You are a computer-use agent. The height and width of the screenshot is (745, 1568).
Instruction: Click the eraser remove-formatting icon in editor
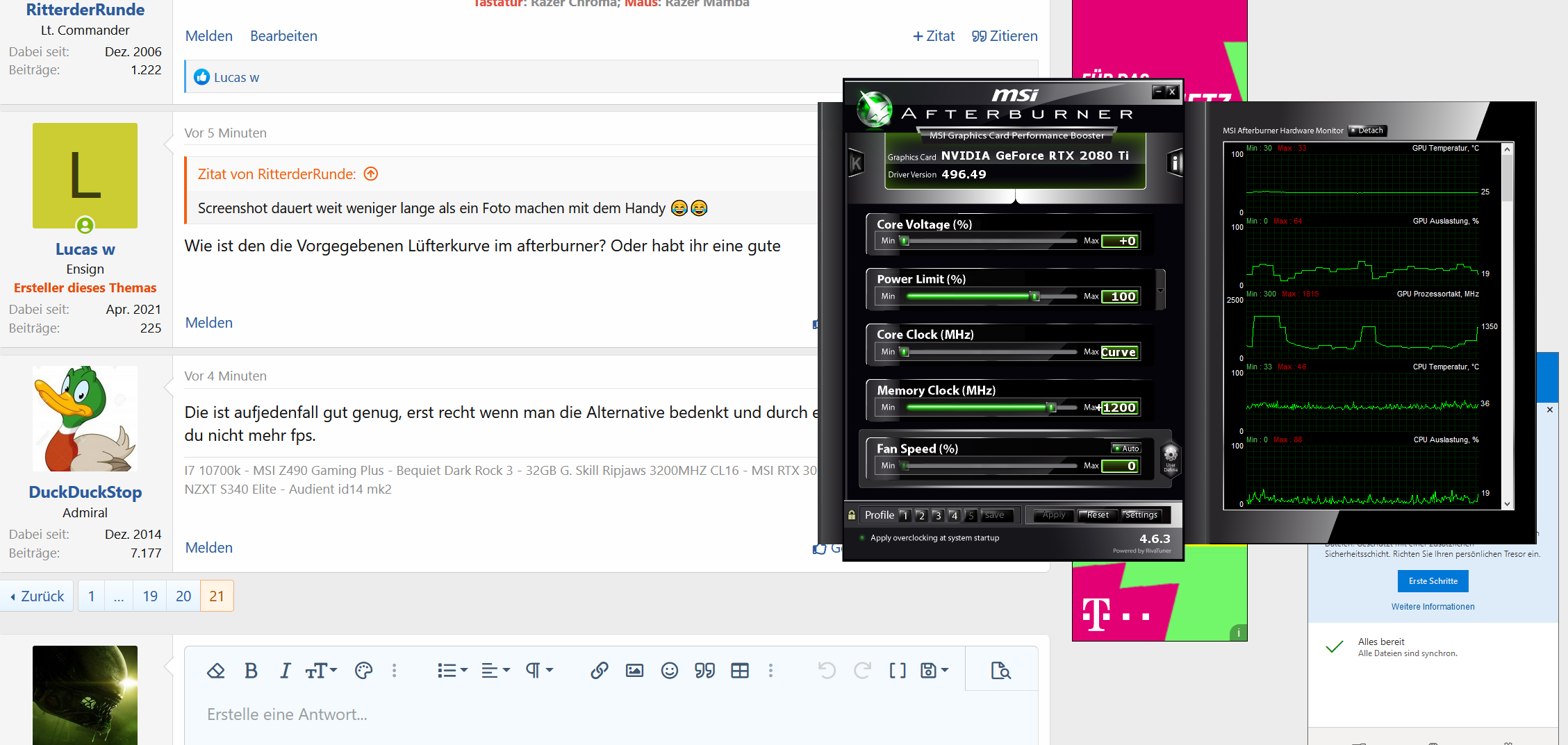(x=215, y=670)
